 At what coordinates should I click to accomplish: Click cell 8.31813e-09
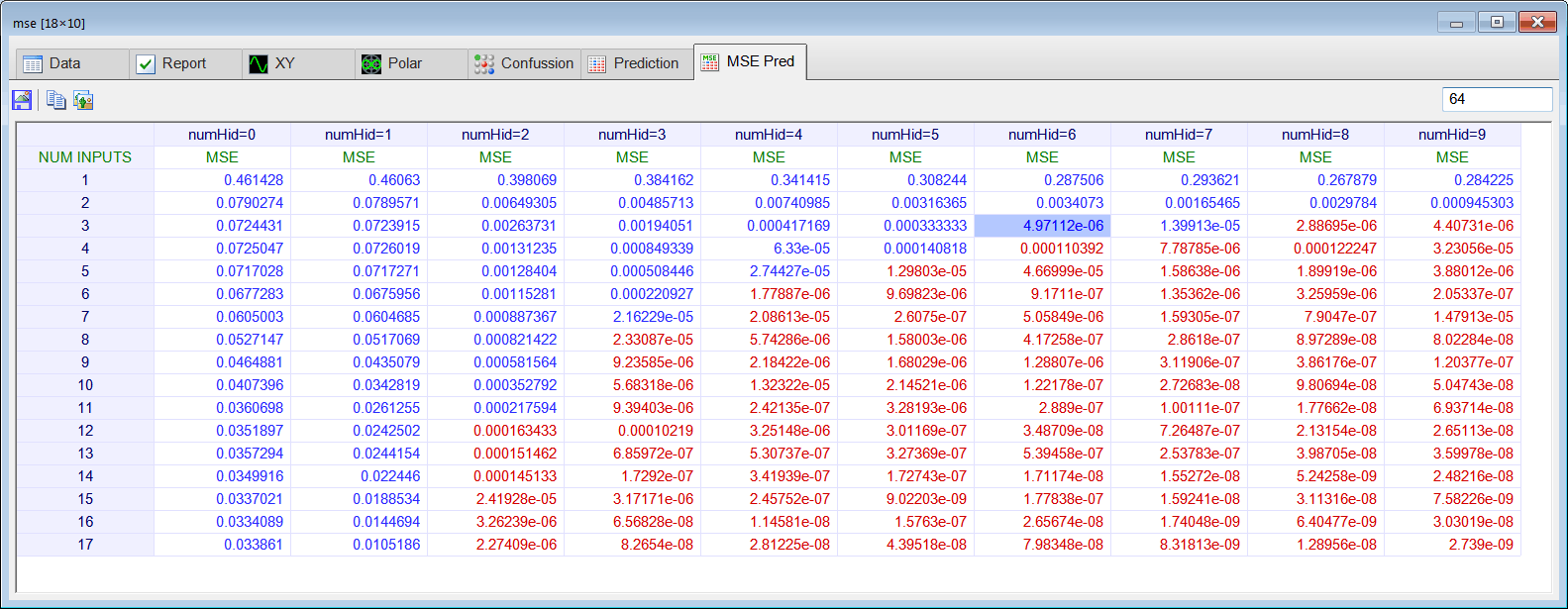point(1179,545)
